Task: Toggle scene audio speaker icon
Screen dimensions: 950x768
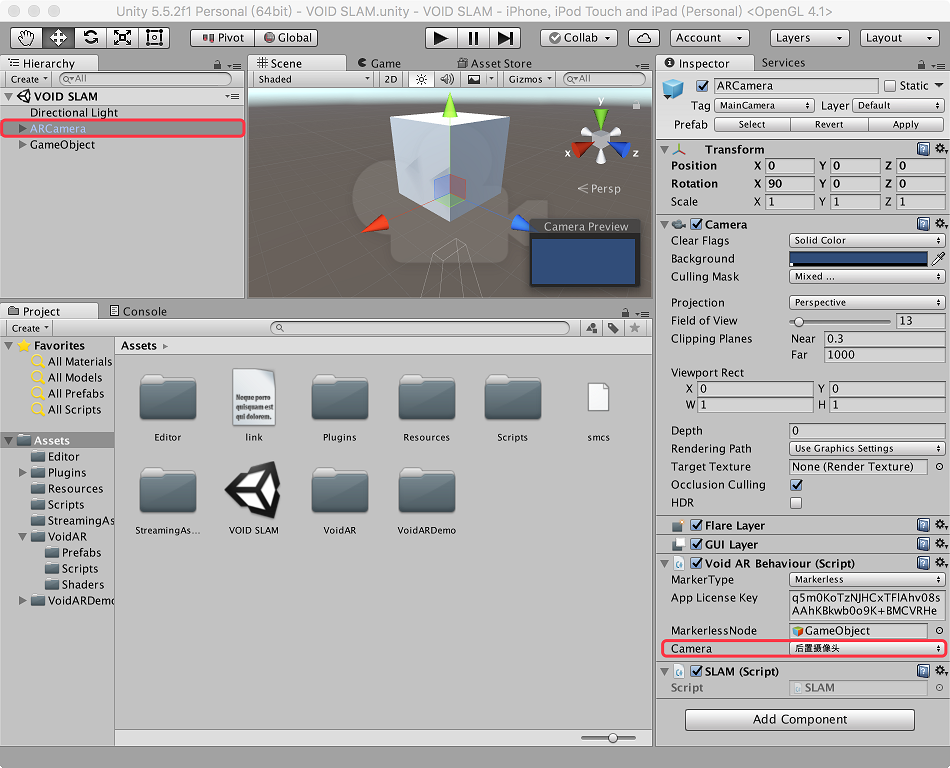Action: pos(447,79)
